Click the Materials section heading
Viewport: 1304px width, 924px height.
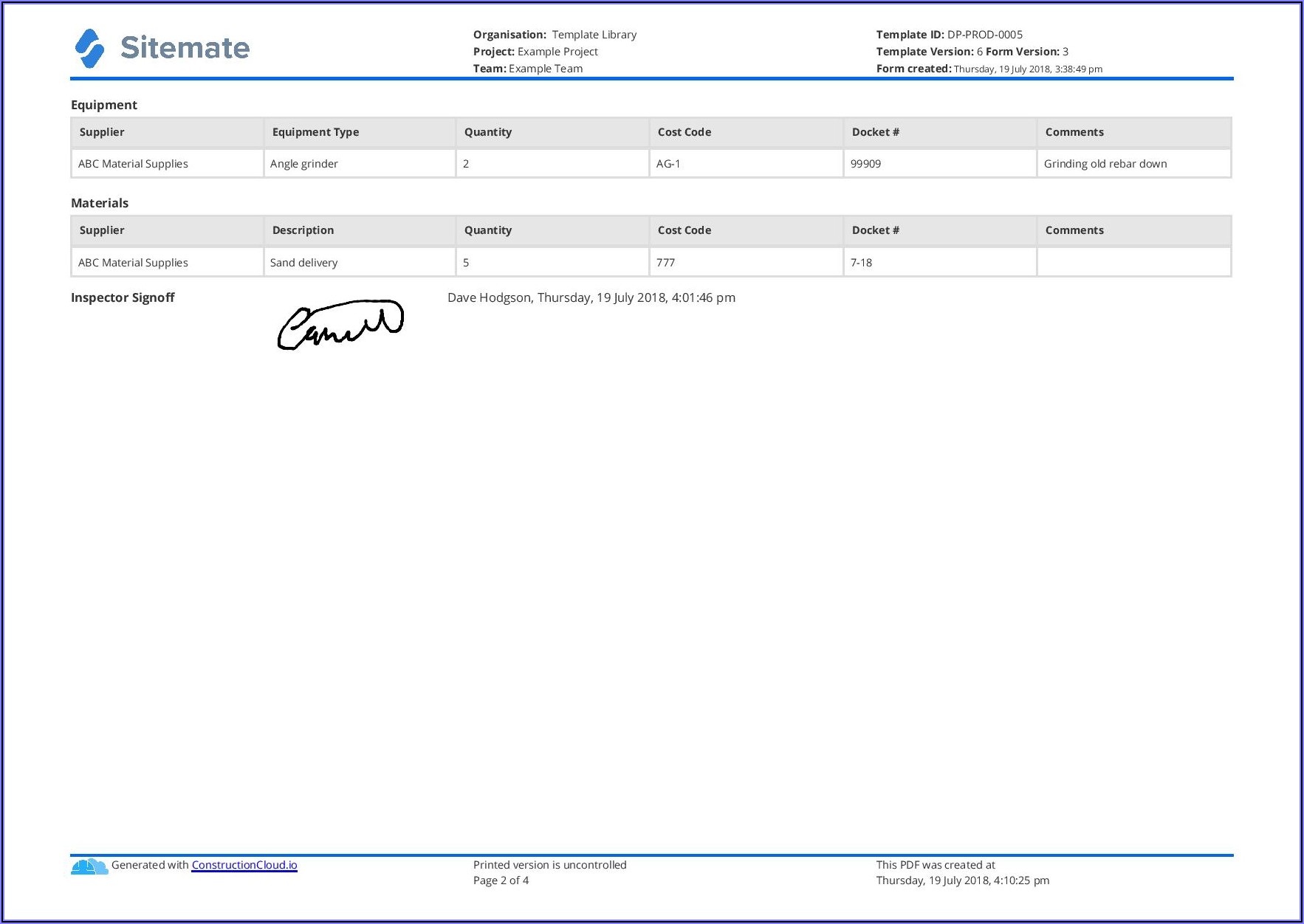click(100, 203)
